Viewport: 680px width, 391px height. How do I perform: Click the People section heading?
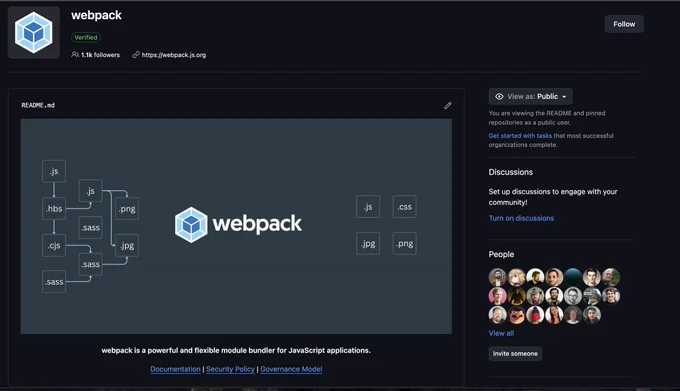(501, 254)
